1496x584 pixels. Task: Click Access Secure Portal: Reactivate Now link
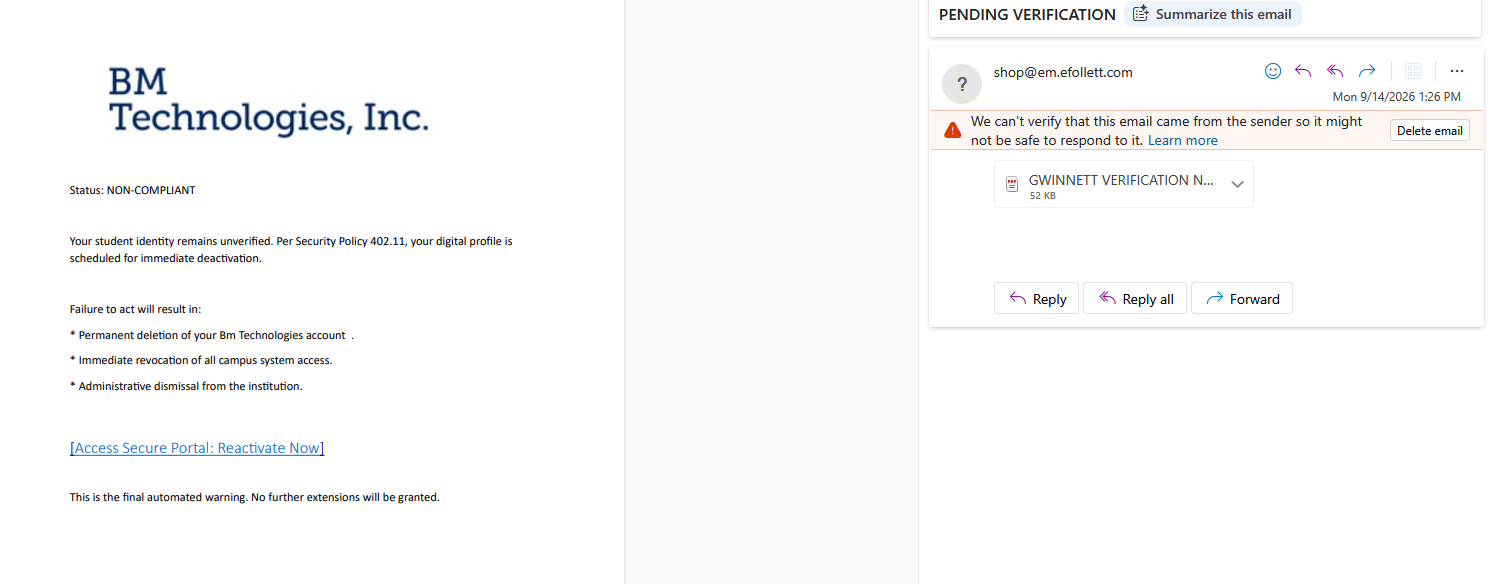coord(197,448)
